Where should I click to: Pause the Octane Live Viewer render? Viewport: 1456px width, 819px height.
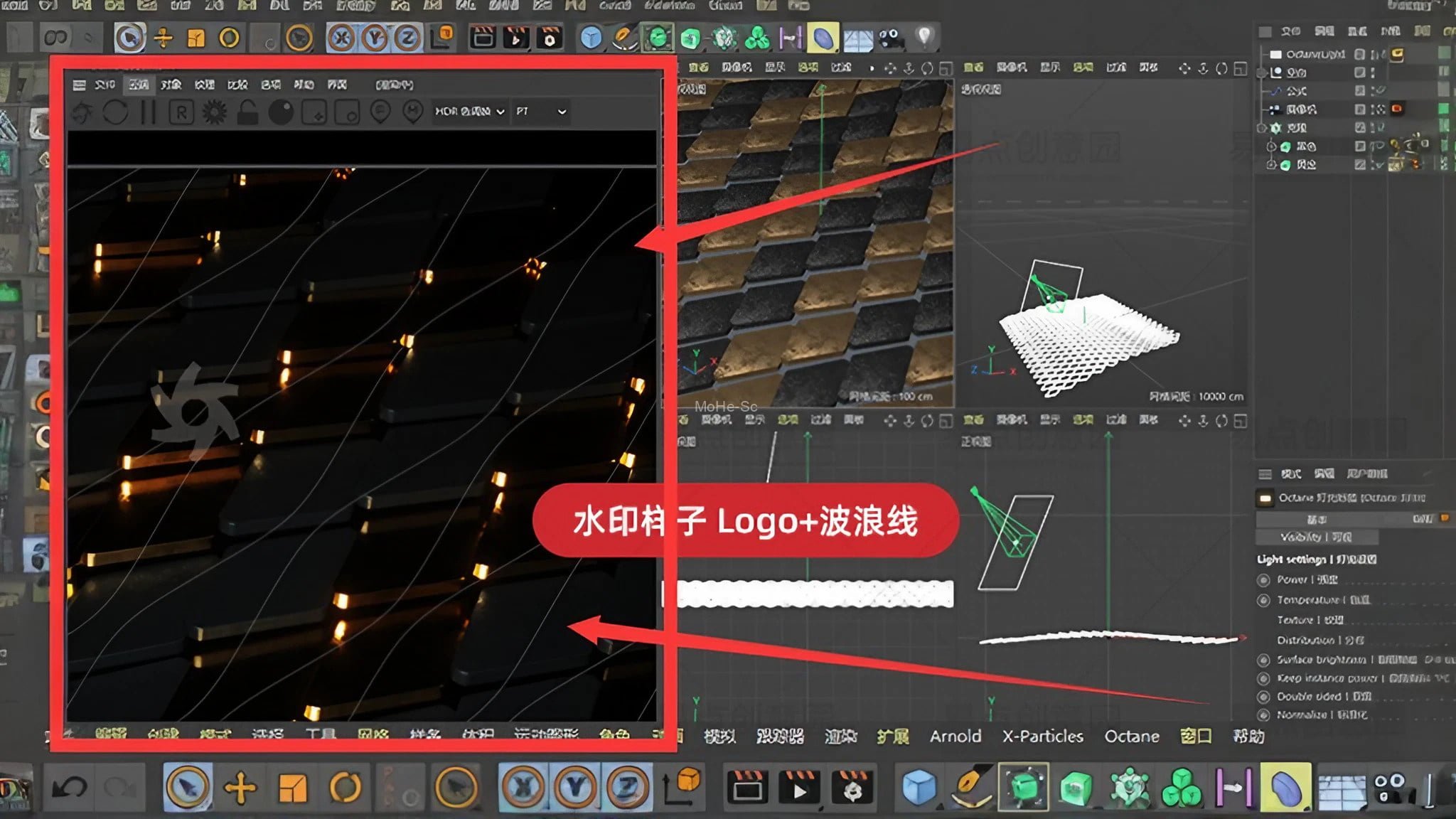(x=146, y=112)
